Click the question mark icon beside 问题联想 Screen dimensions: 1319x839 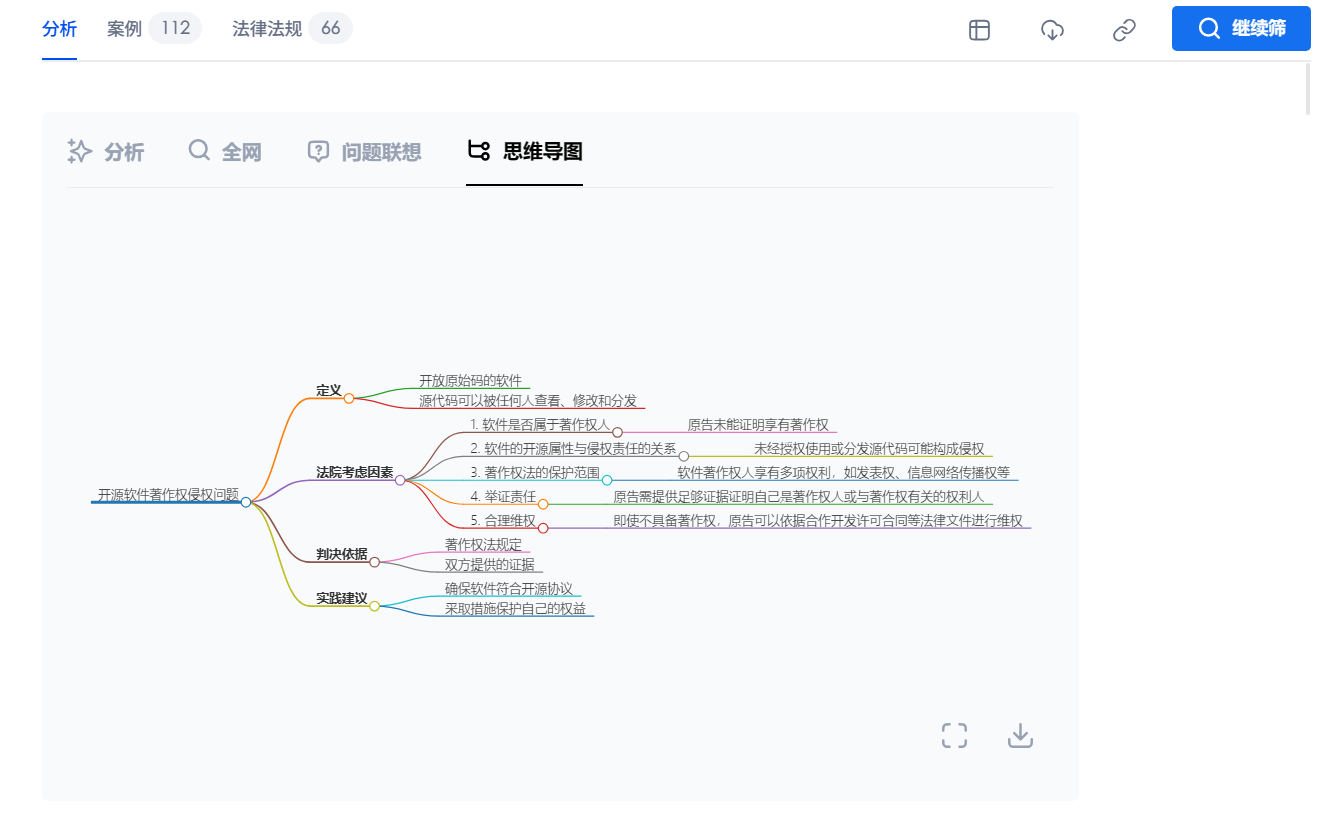[x=317, y=151]
